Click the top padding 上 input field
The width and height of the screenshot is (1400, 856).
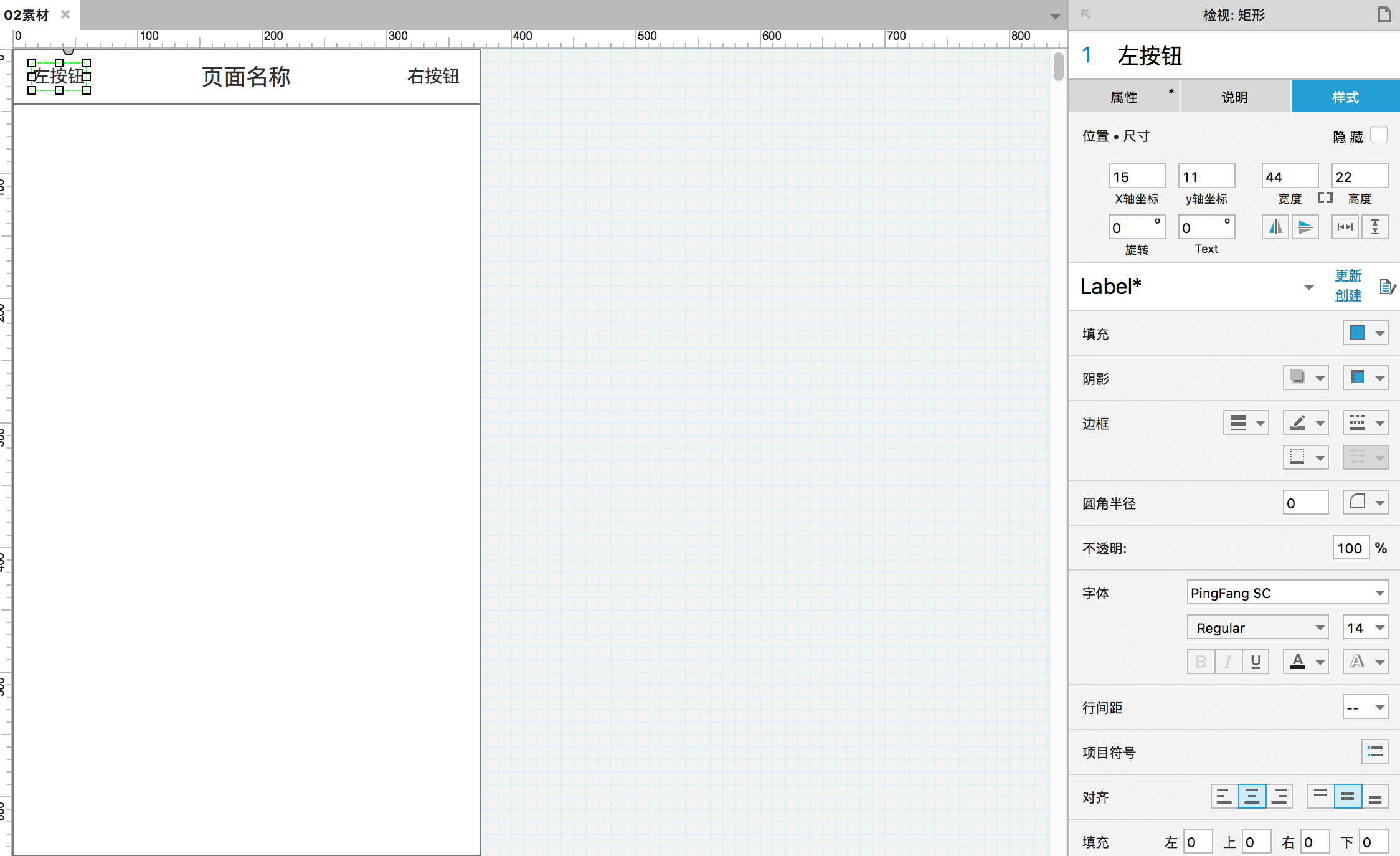tap(1256, 842)
